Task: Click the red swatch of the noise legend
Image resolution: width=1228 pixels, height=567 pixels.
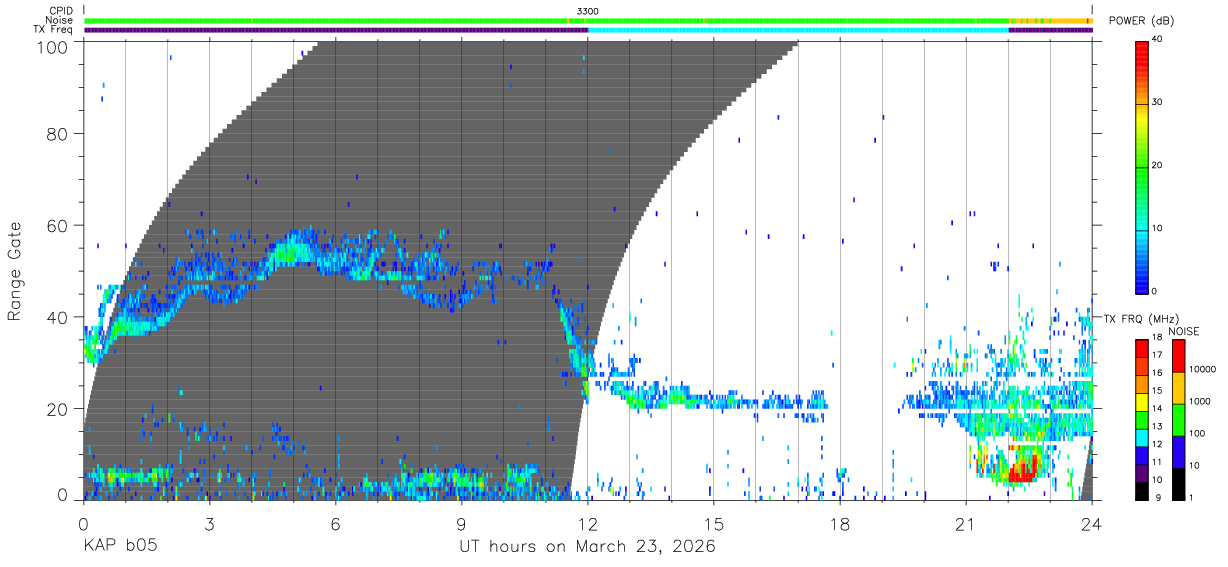Action: pos(1179,356)
